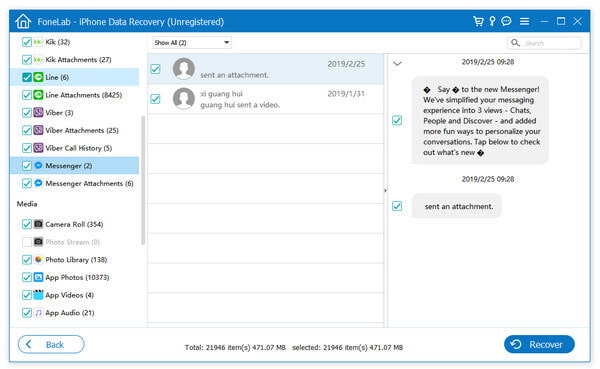Click the App Photos icon

point(38,277)
